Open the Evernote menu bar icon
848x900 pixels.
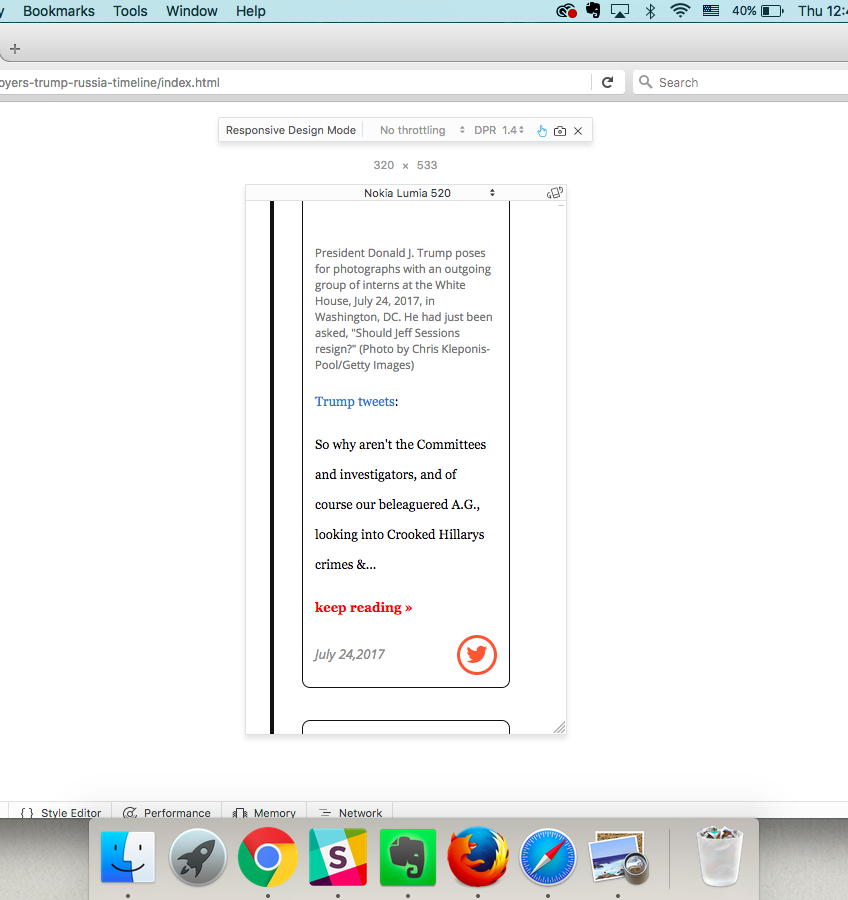[x=593, y=11]
